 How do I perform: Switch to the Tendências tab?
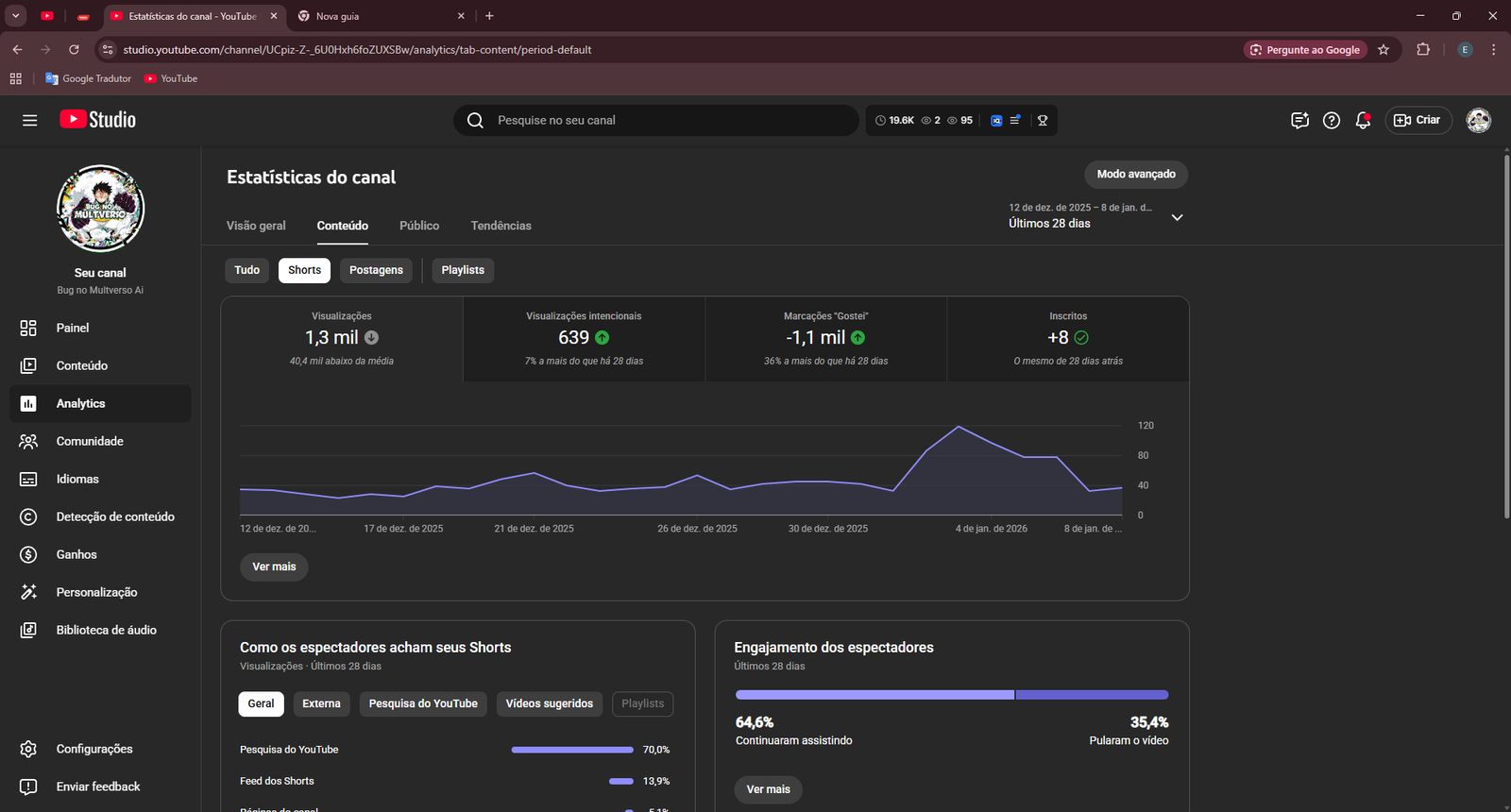(x=501, y=226)
